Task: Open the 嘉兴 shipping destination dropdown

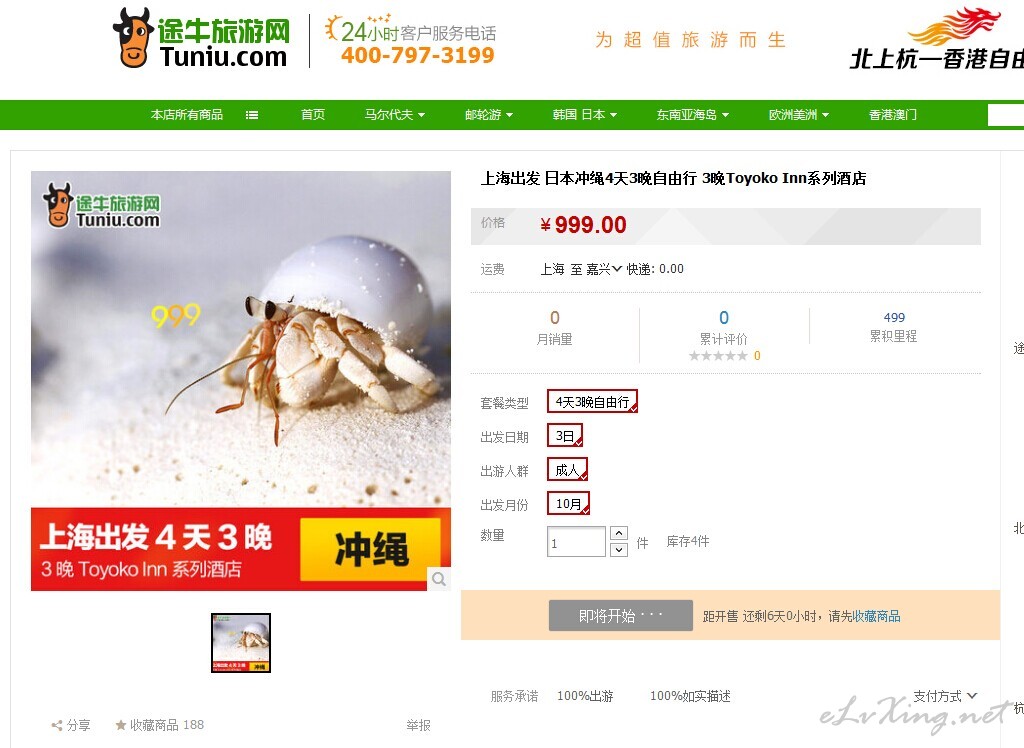Action: coord(603,269)
